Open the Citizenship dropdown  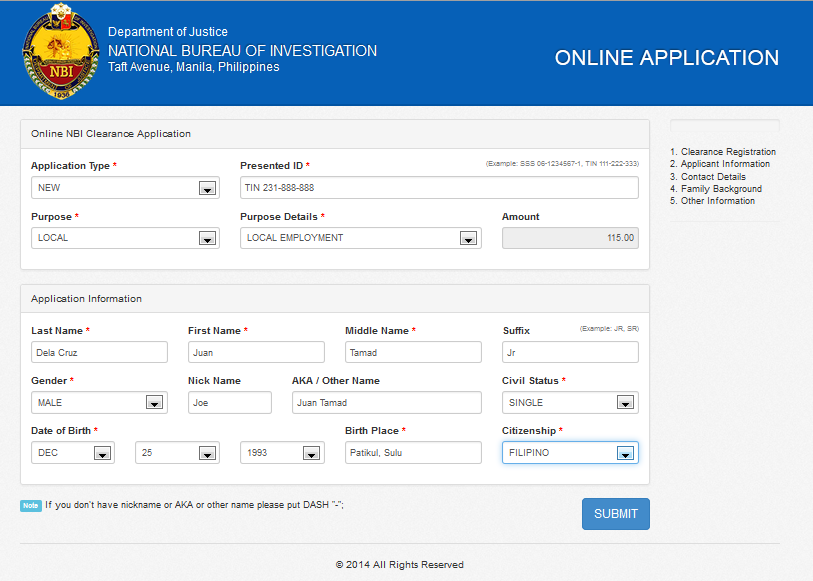[570, 452]
